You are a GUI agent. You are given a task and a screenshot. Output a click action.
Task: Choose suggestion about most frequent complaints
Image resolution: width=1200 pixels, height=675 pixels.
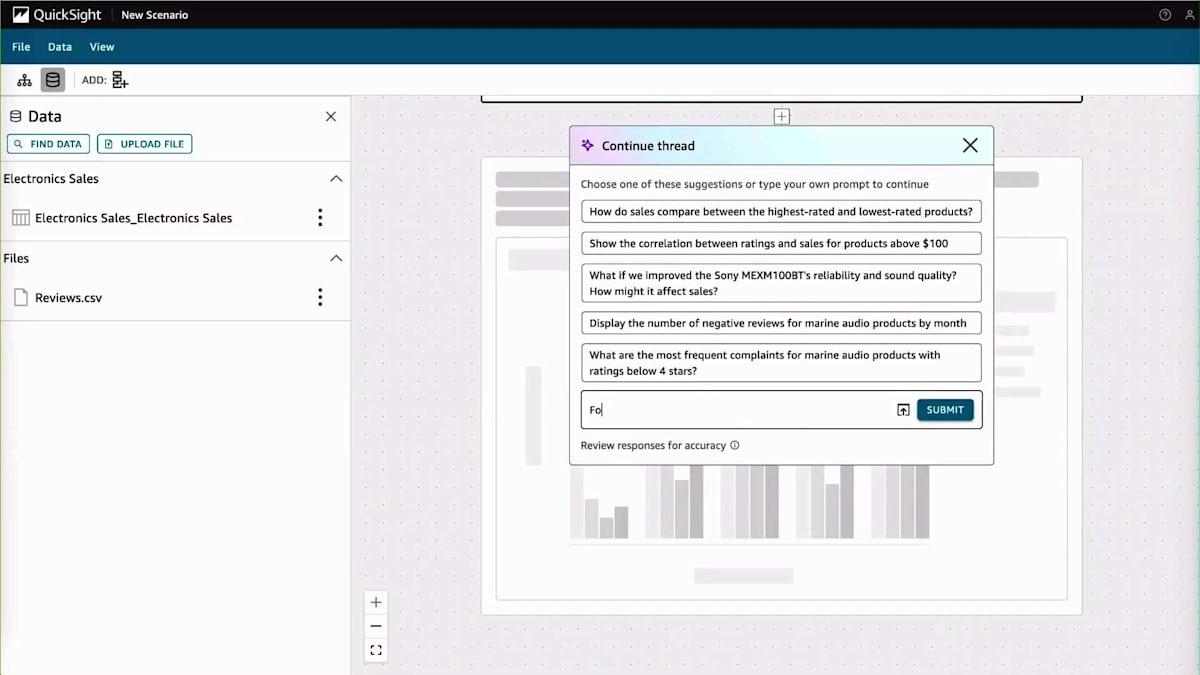pos(781,363)
